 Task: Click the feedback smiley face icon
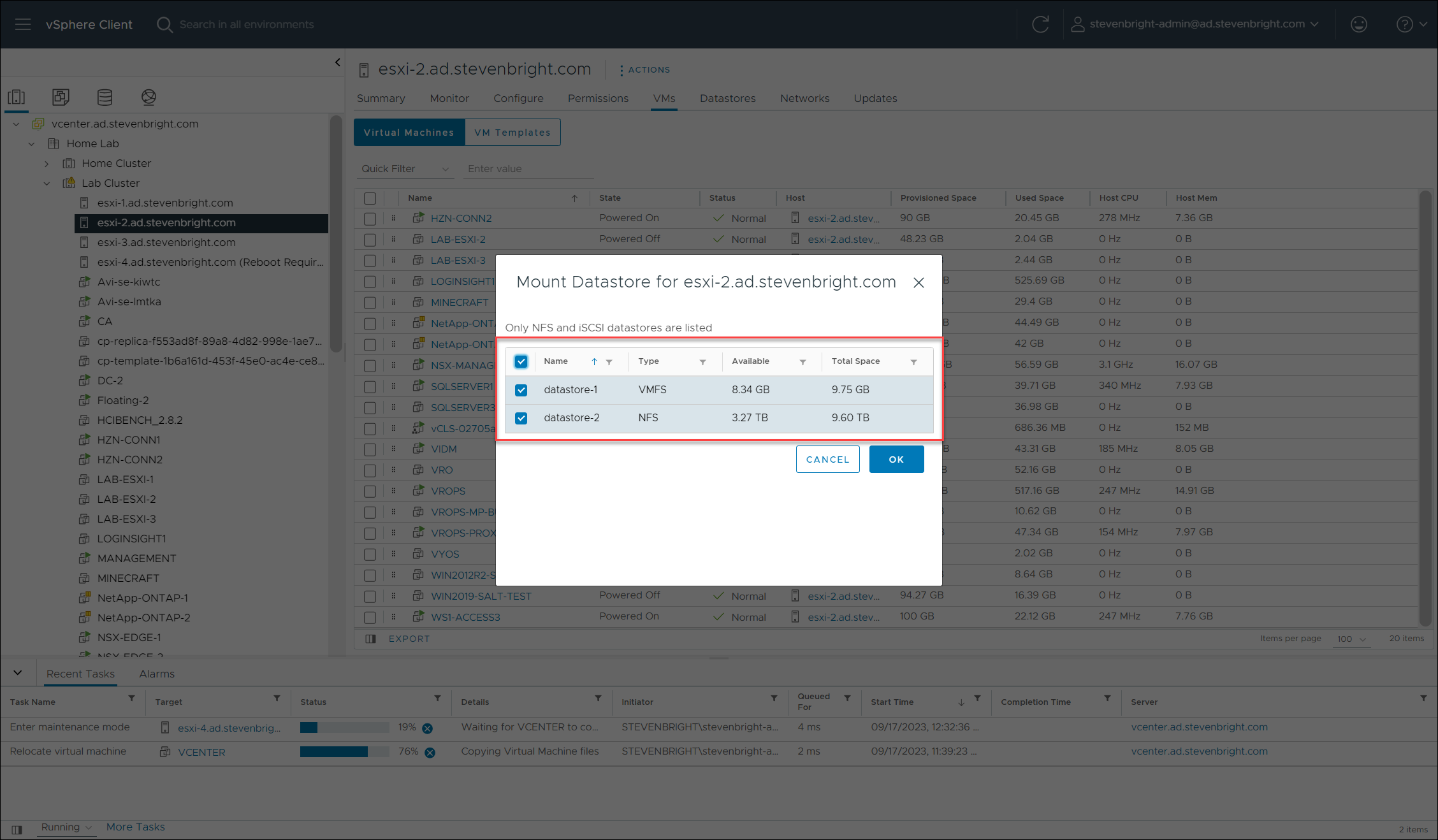pos(1358,24)
